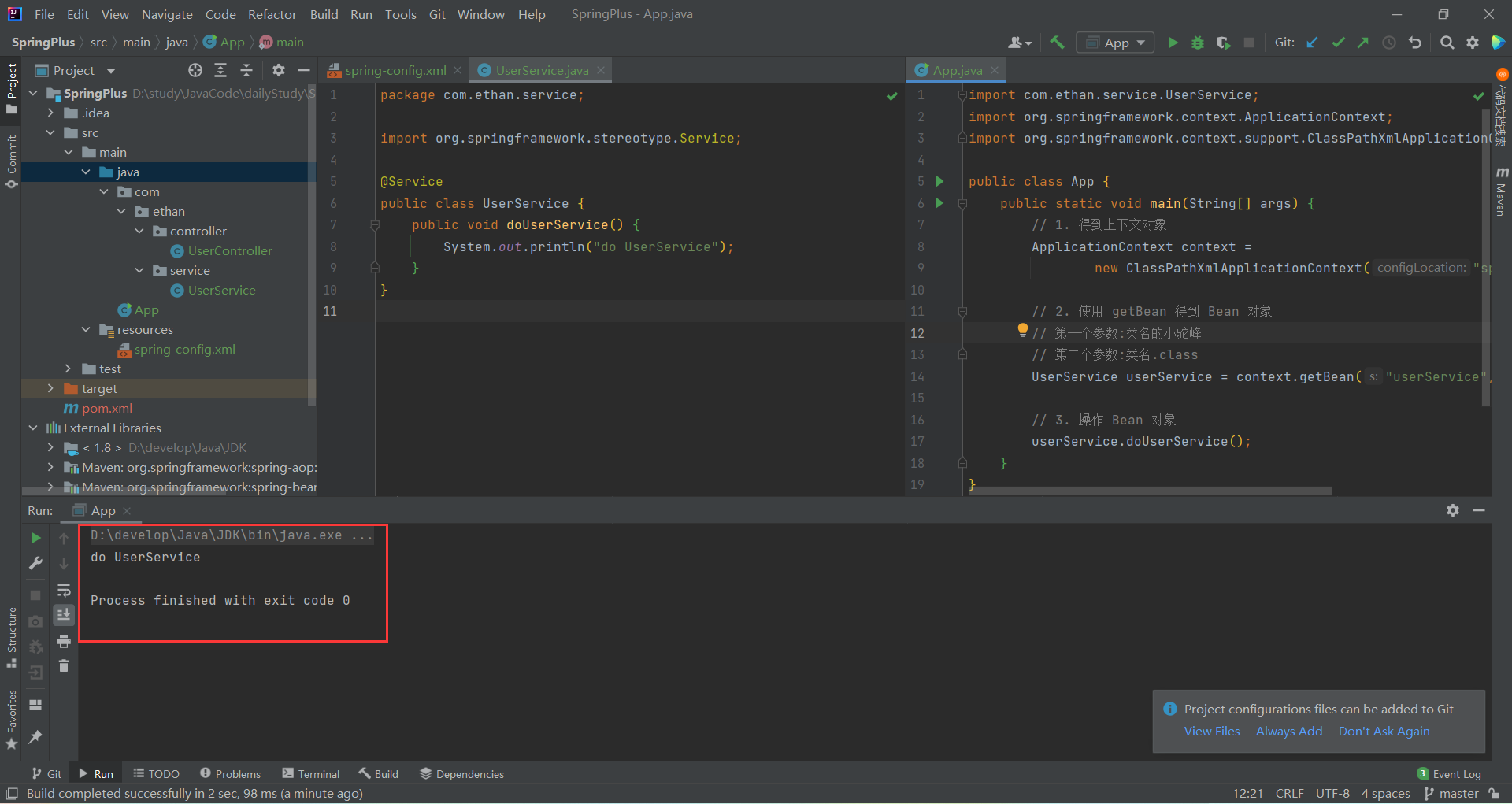Open Maven tool window on right sidebar

click(1501, 191)
